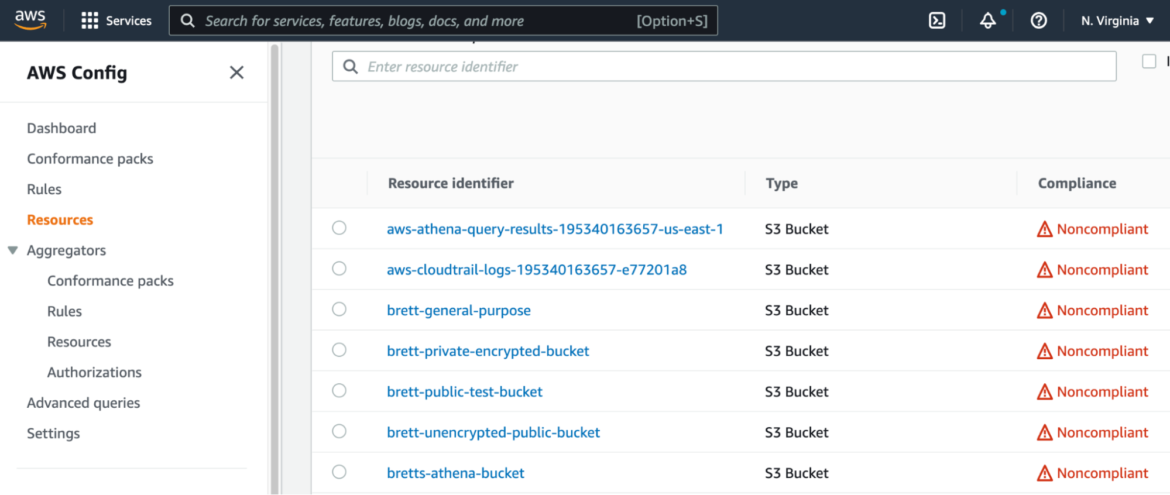Select the highlighted Resources sidebar item
The width and height of the screenshot is (1170, 495).
[x=60, y=220]
